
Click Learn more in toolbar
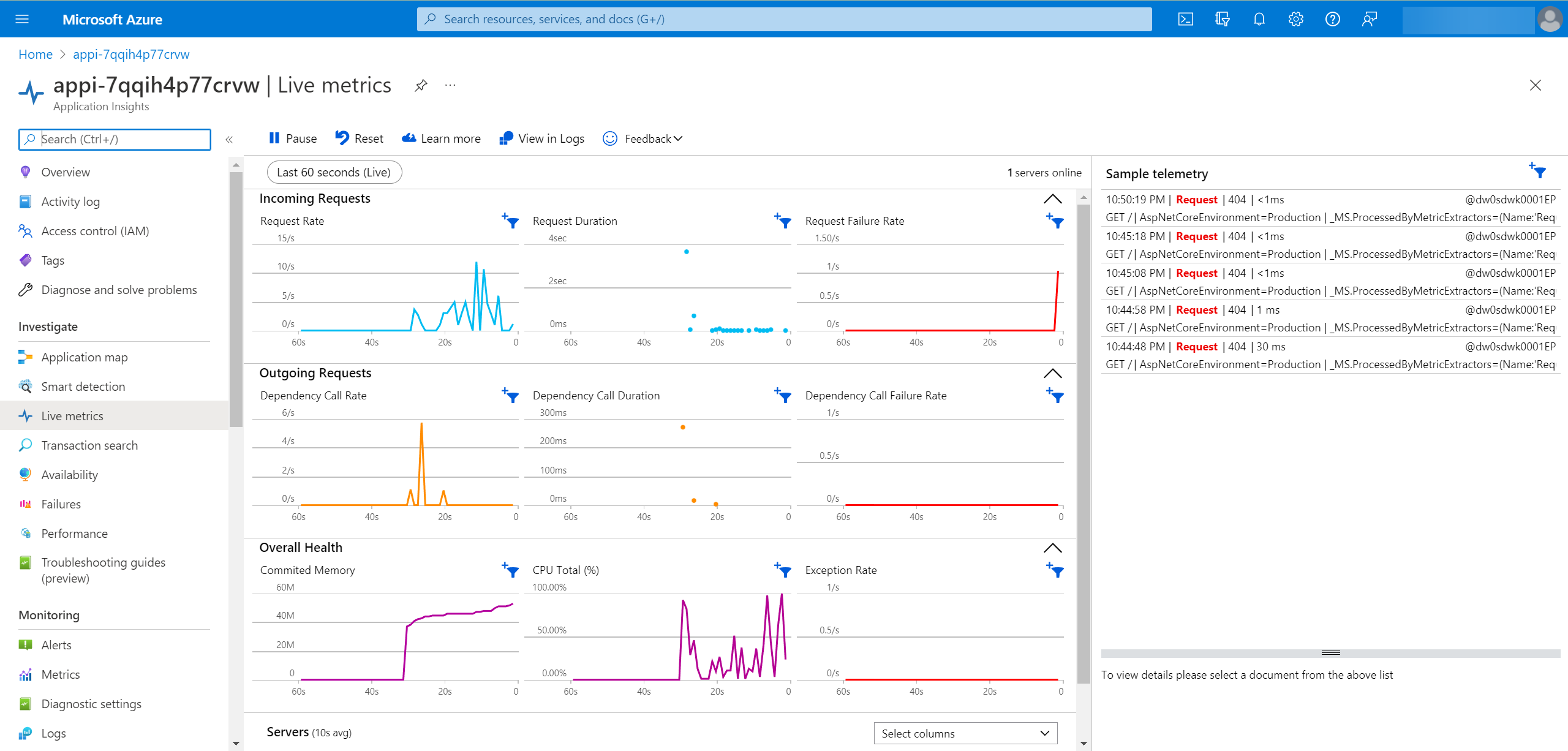(x=441, y=138)
